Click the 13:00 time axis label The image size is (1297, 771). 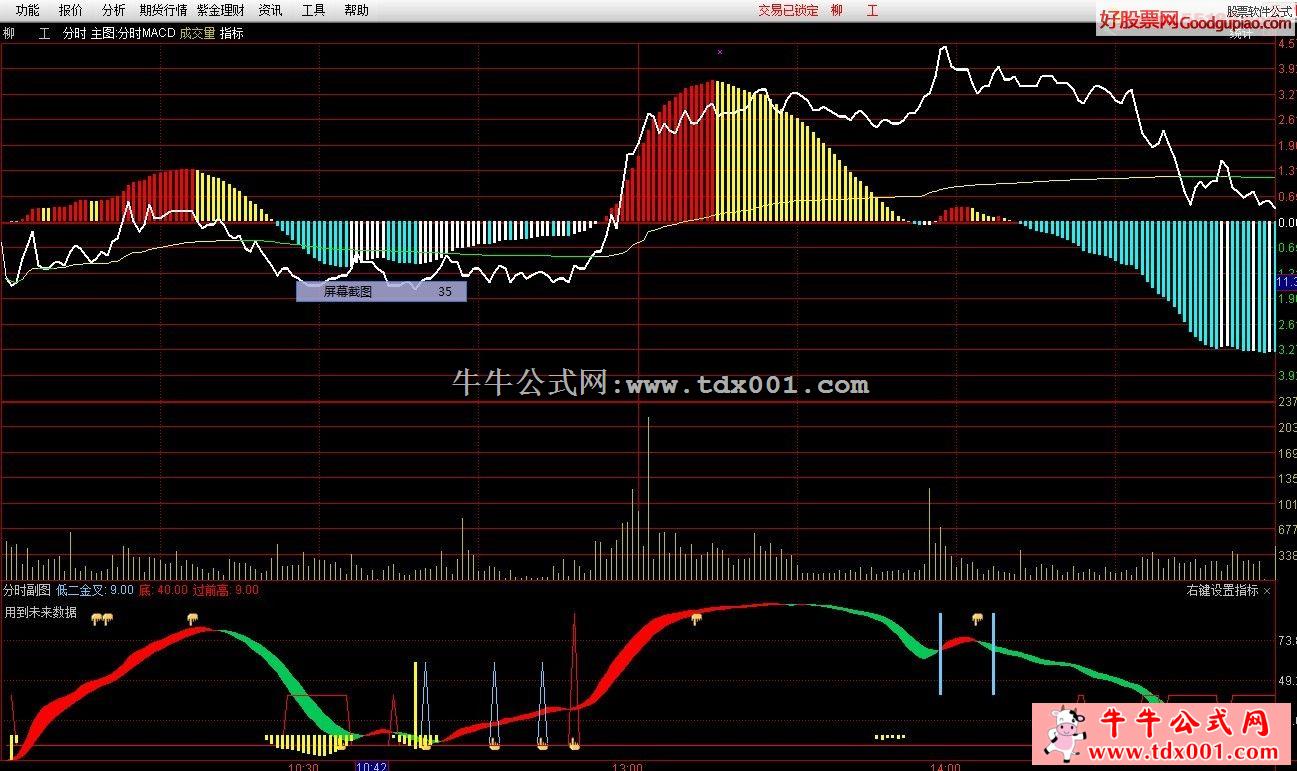tap(627, 766)
